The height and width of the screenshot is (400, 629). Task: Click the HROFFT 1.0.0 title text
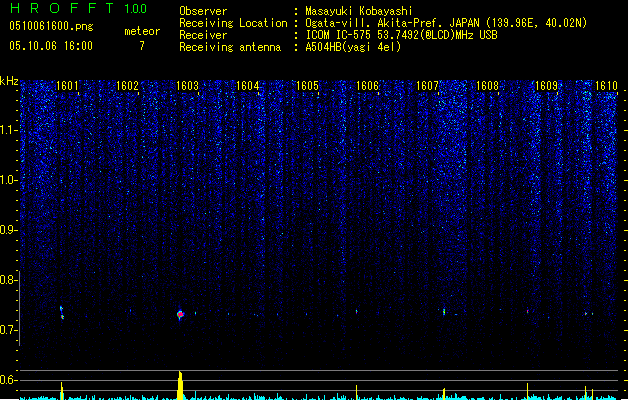[x=78, y=8]
